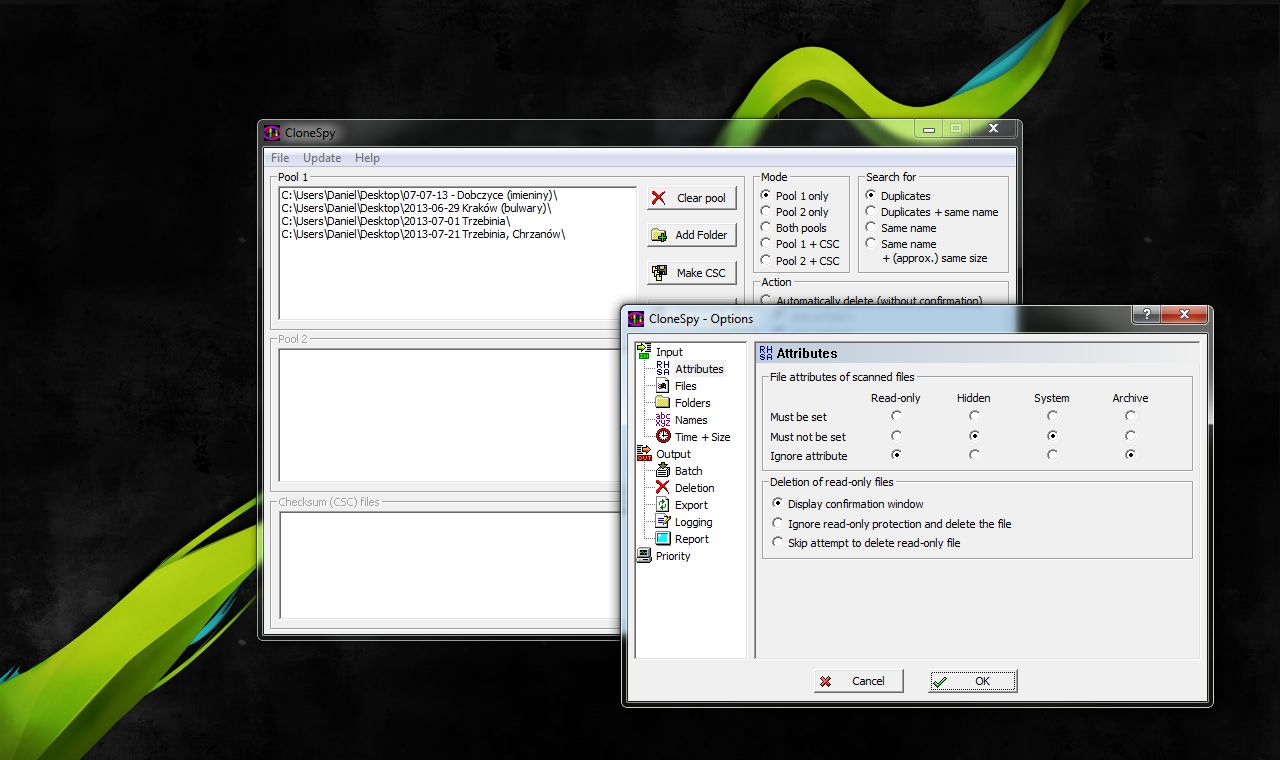The height and width of the screenshot is (760, 1280).
Task: Click the CloneSpy main window title icon
Action: coord(271,133)
